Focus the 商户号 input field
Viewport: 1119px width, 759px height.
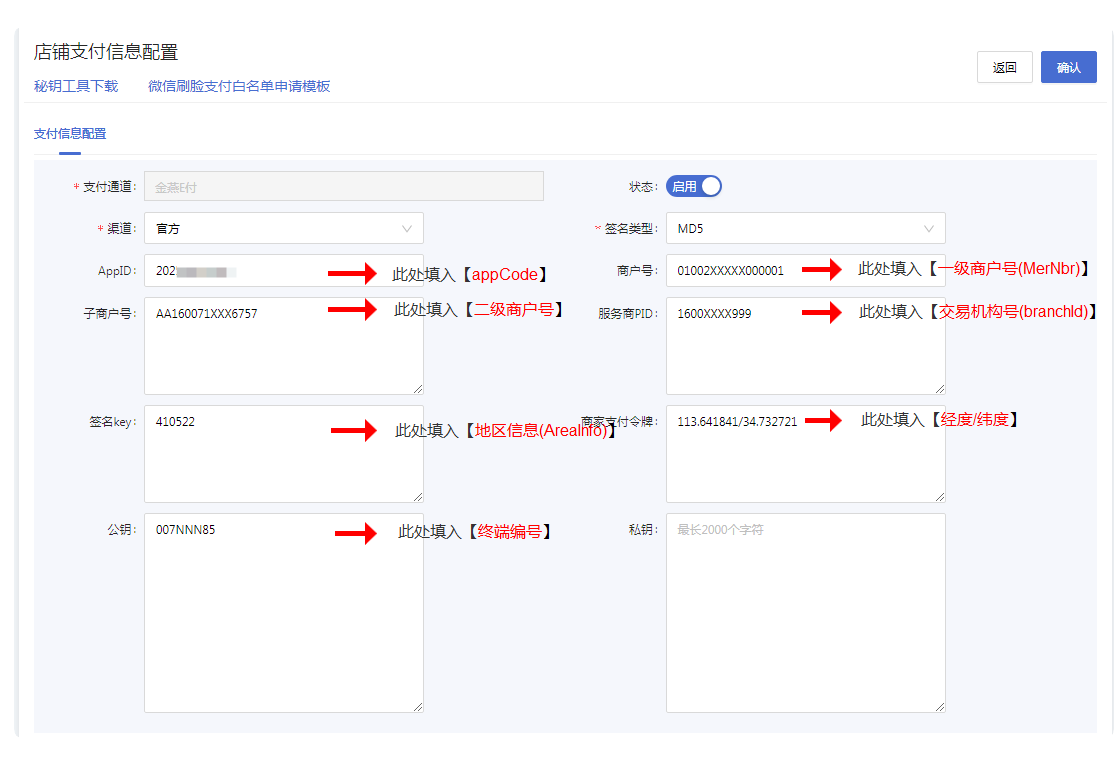coord(735,271)
